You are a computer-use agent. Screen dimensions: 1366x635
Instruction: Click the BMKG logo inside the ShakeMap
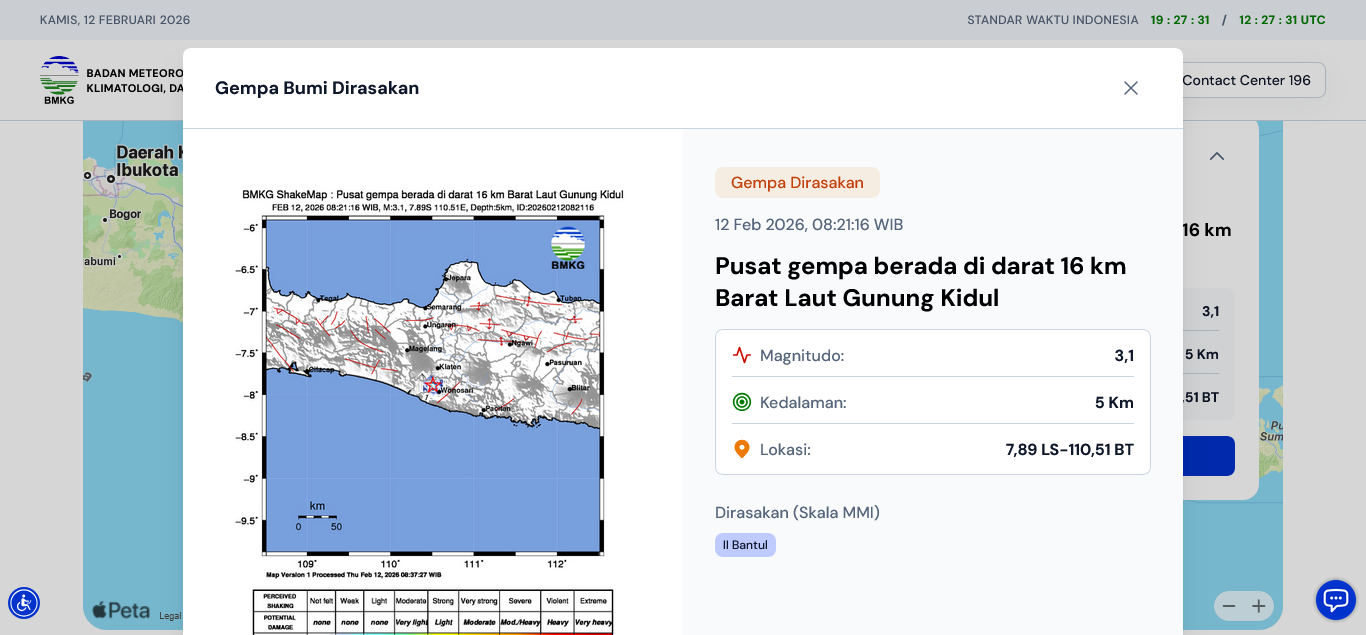click(568, 248)
